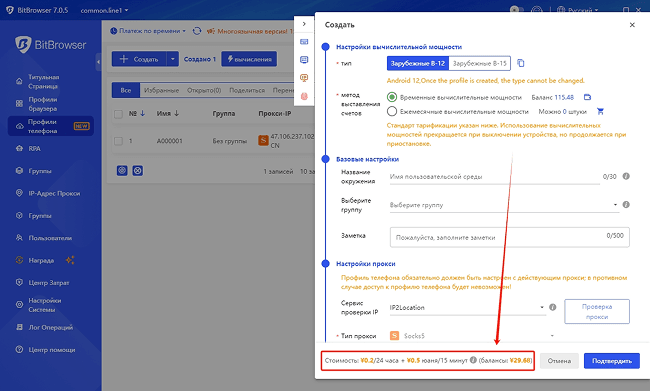Click shopping cart icon beside Можно 0 штуки
The image size is (650, 391).
pyautogui.click(x=600, y=112)
